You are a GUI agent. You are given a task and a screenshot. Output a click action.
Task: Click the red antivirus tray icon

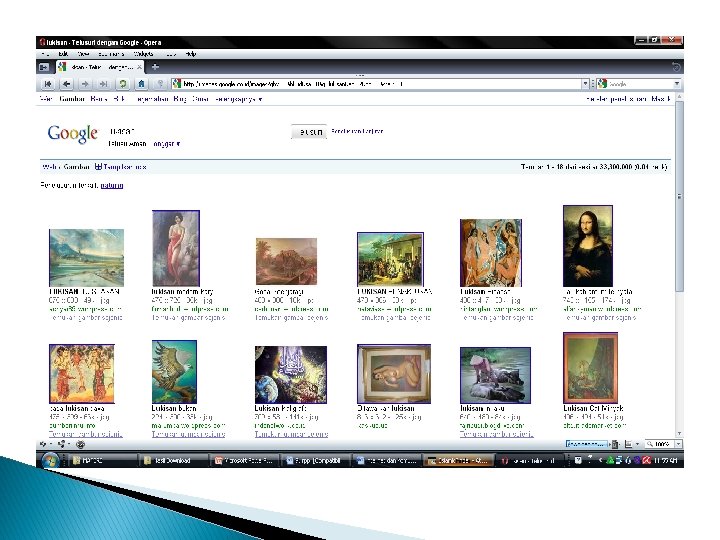tap(647, 460)
